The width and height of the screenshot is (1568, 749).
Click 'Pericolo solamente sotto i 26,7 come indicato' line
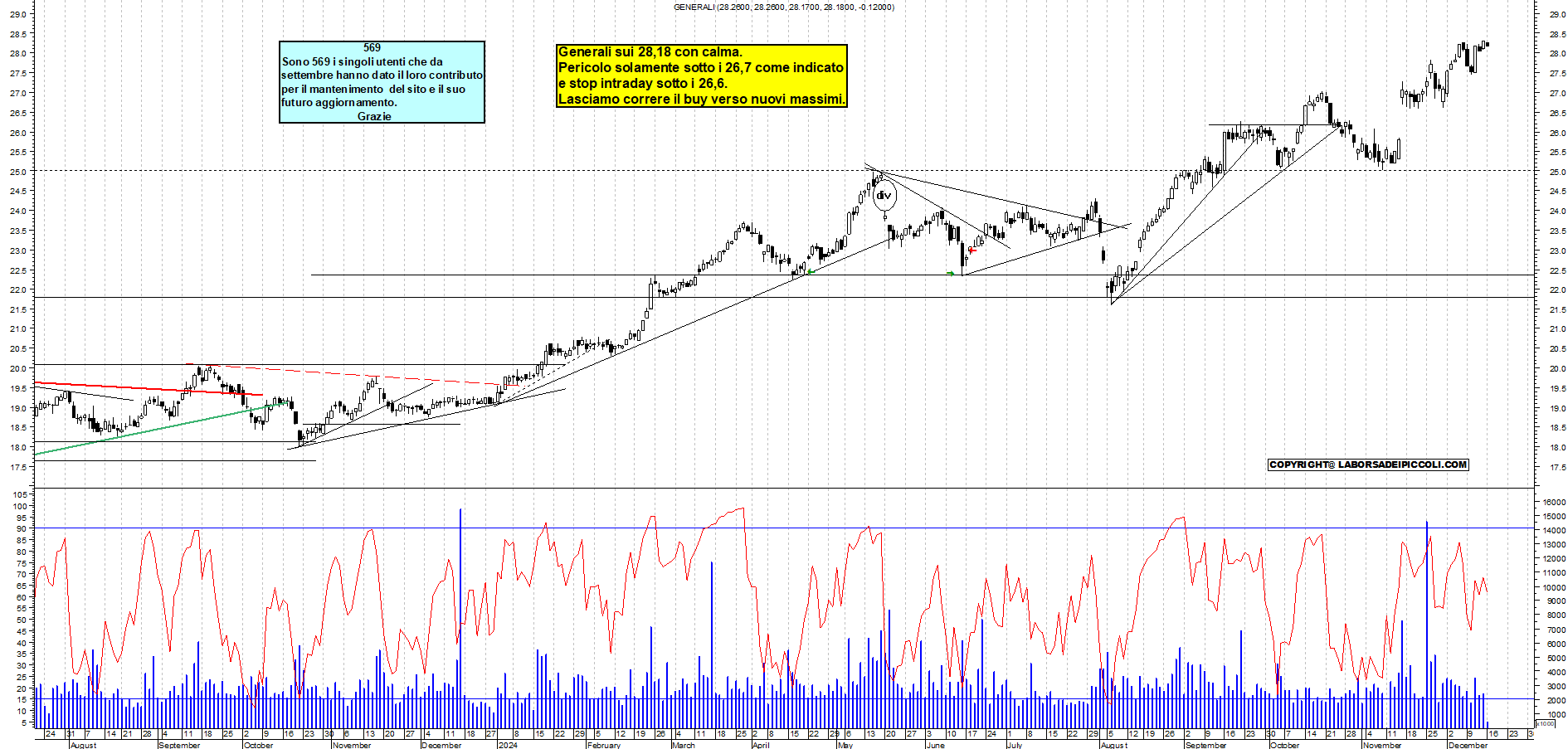pyautogui.click(x=701, y=68)
